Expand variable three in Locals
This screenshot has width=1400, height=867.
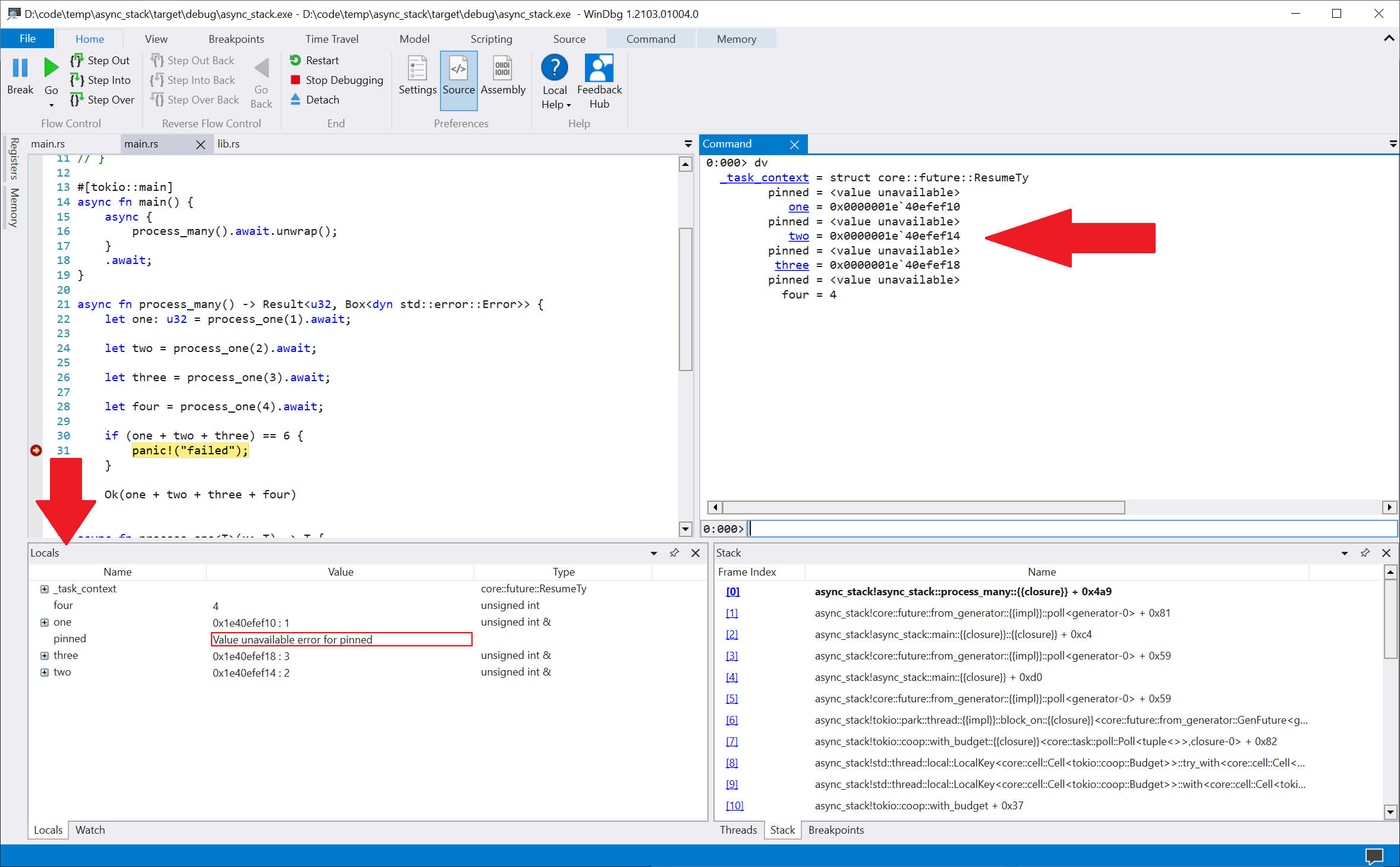[45, 655]
